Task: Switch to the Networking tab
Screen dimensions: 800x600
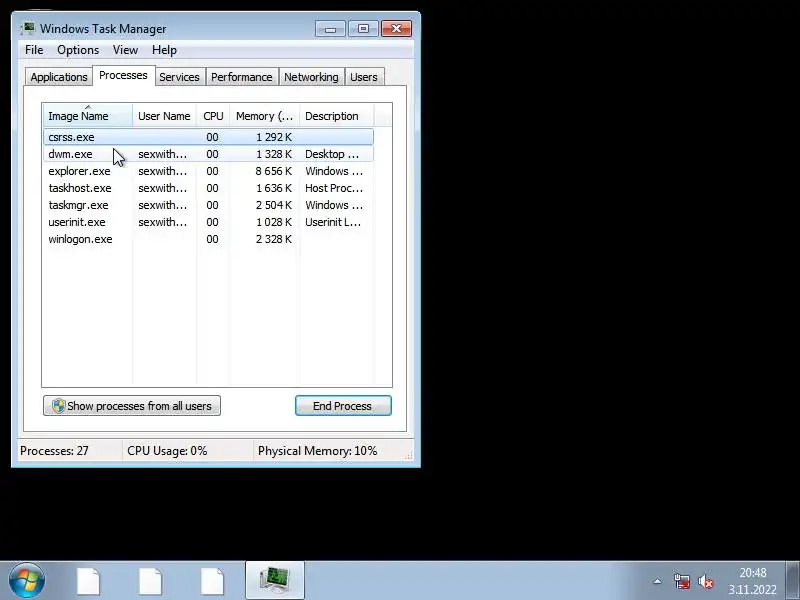Action: tap(311, 77)
